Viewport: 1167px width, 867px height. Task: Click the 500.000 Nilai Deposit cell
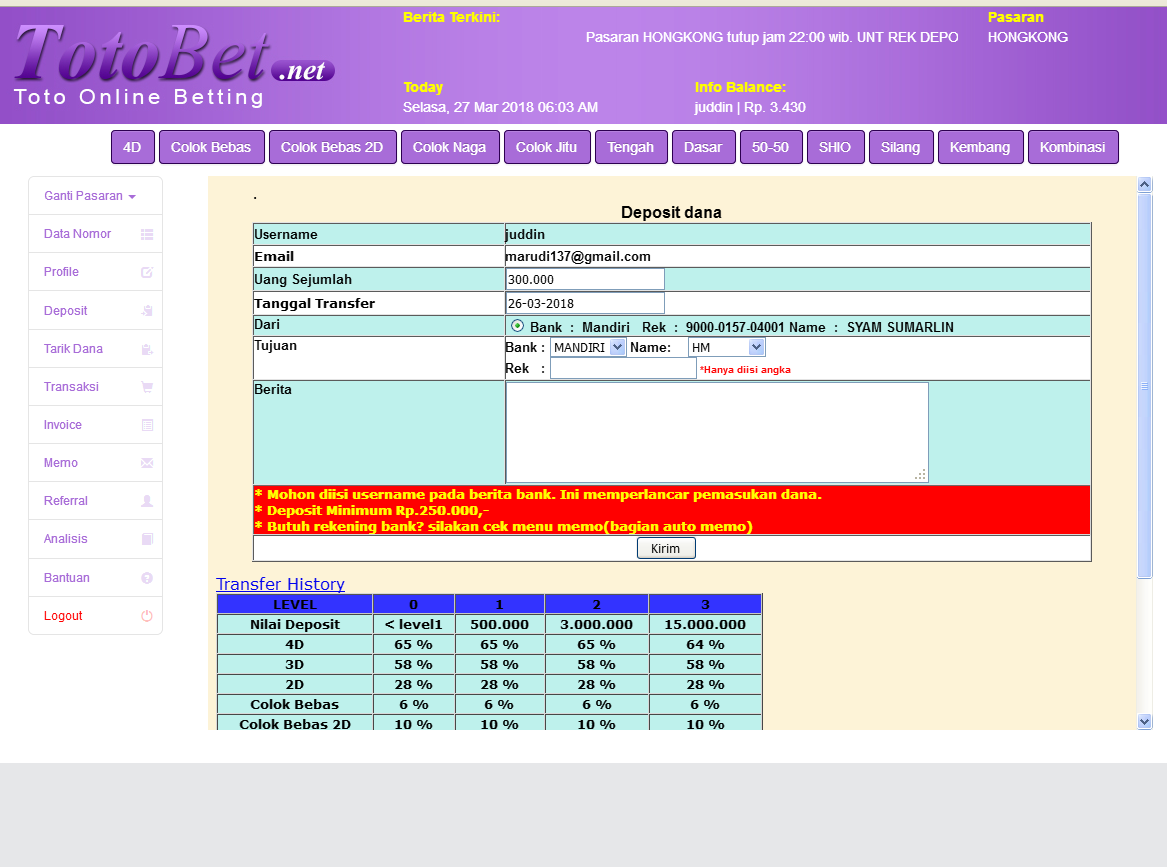[x=499, y=624]
